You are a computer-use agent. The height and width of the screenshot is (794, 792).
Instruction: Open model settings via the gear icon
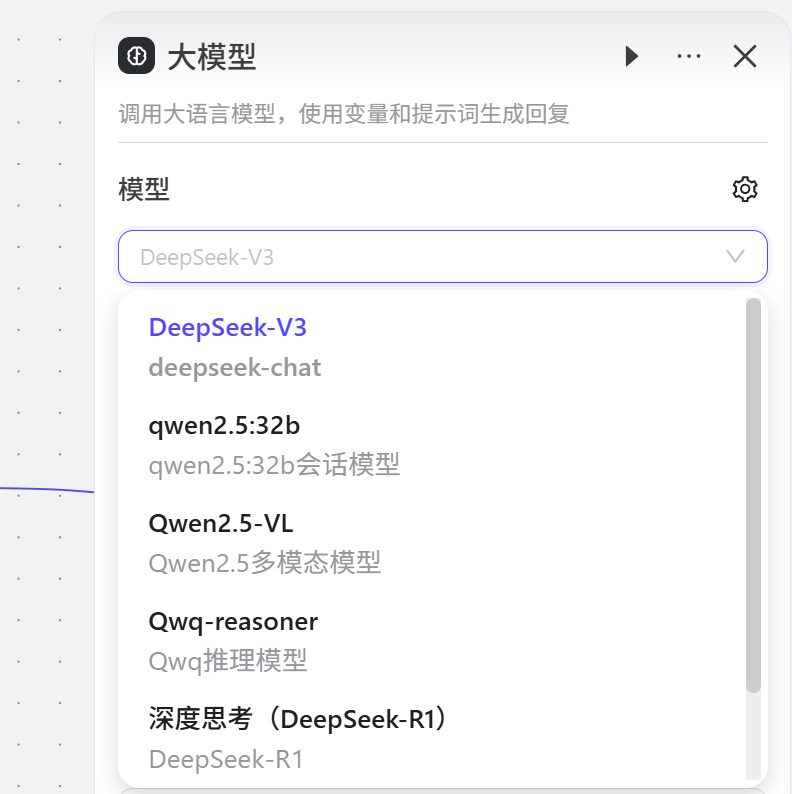[745, 189]
